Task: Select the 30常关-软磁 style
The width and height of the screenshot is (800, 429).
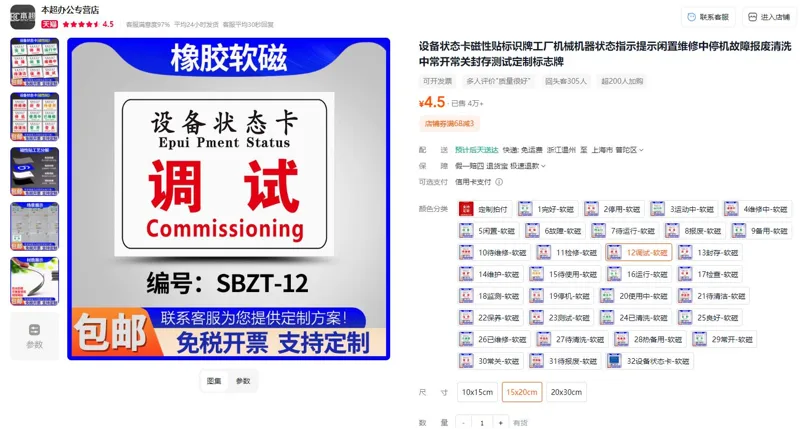Action: (x=491, y=361)
